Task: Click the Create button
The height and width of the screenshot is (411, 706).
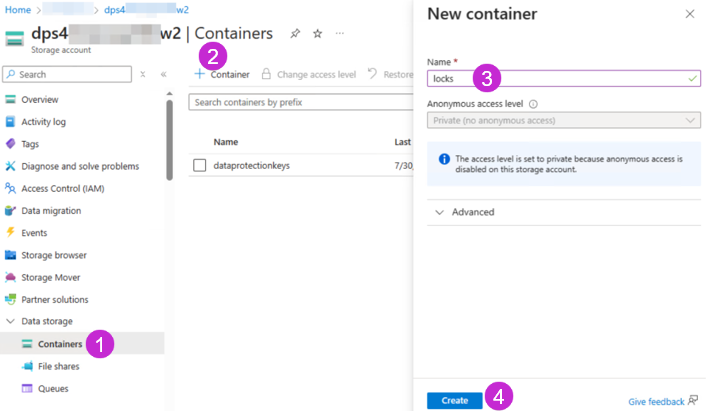Action: coord(455,400)
